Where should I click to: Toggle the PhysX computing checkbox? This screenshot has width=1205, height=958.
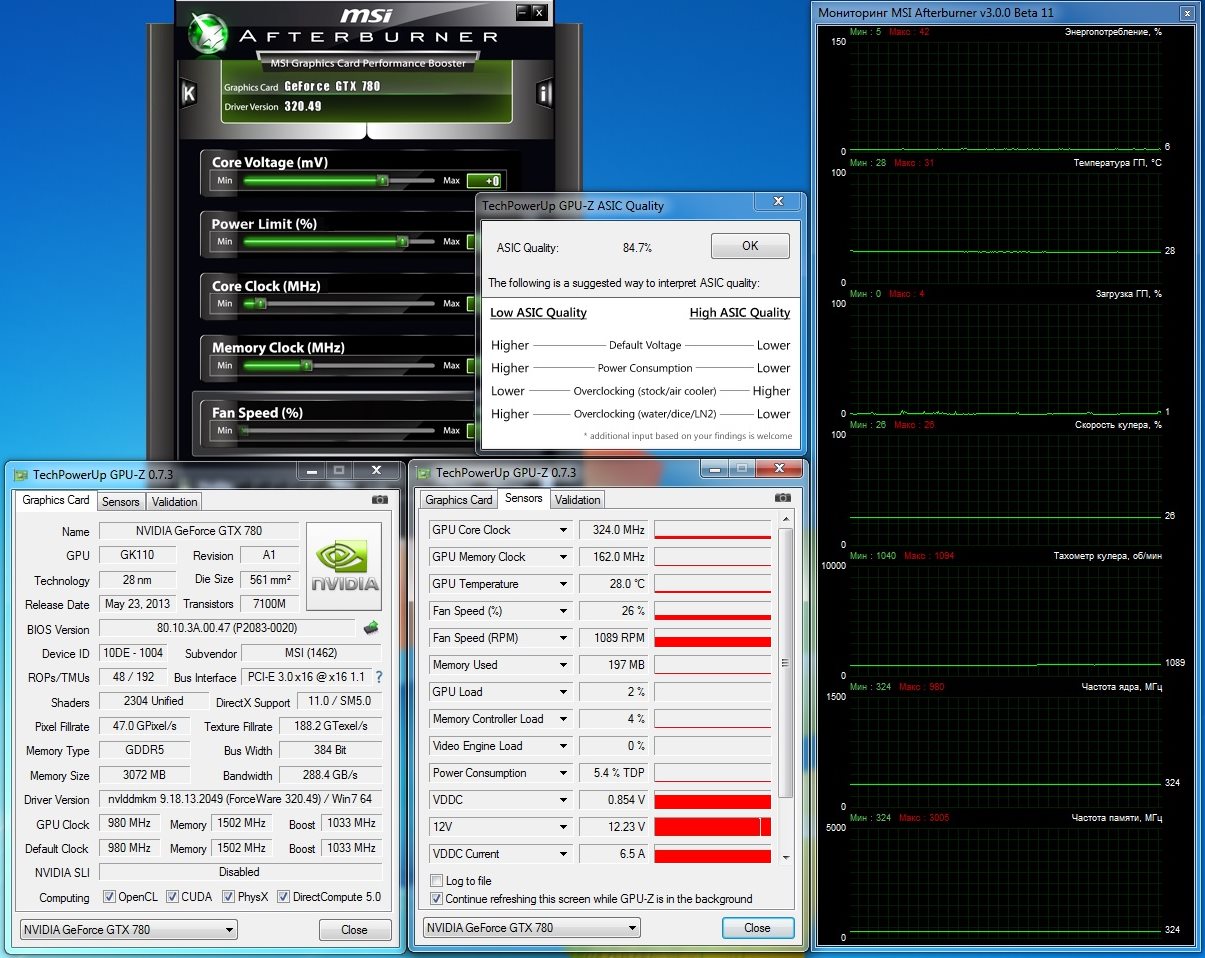coord(229,897)
